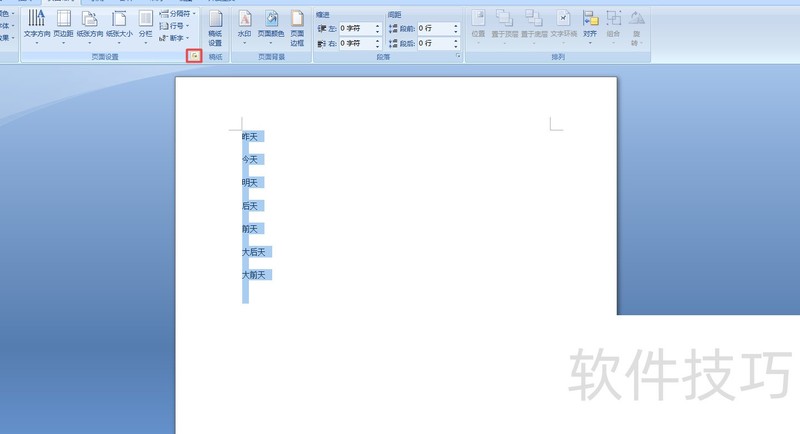Increase the left indent value
The height and width of the screenshot is (434, 800).
(378, 25)
